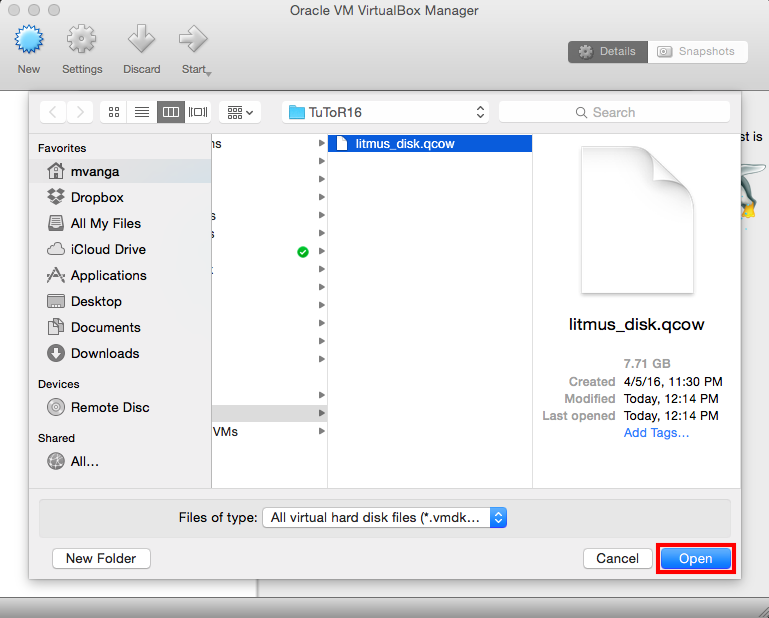This screenshot has width=769, height=618.
Task: Click the large file preview thumbnail
Action: (x=637, y=220)
